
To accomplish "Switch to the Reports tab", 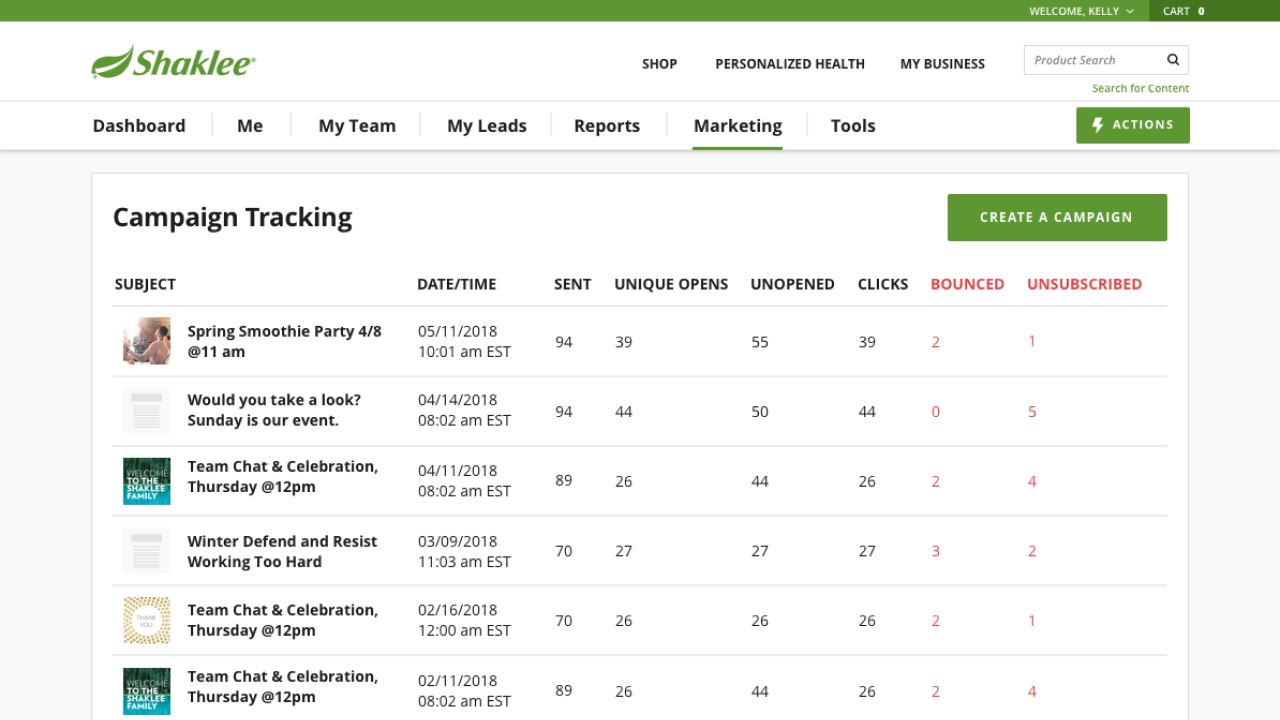I will pyautogui.click(x=606, y=126).
